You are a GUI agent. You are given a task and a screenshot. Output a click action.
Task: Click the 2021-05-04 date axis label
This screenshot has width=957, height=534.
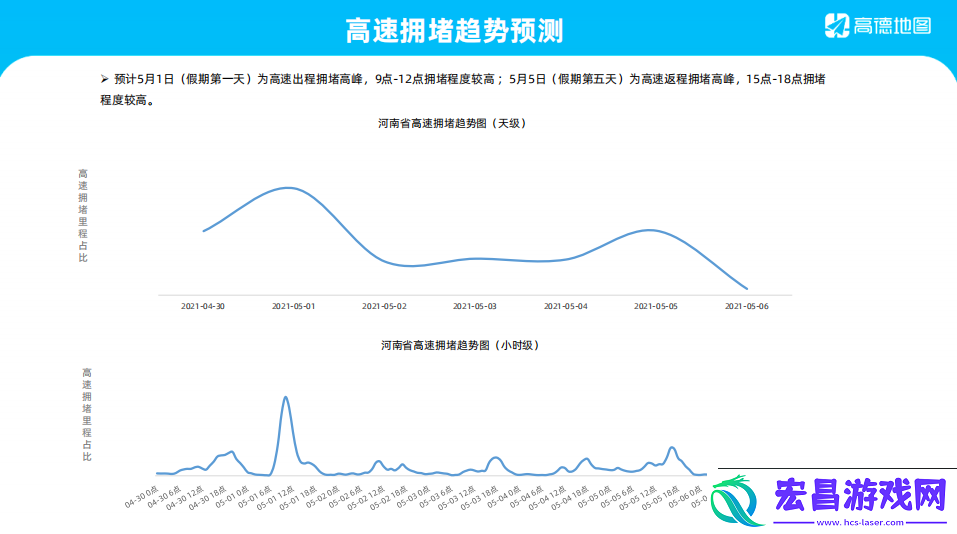click(x=566, y=306)
